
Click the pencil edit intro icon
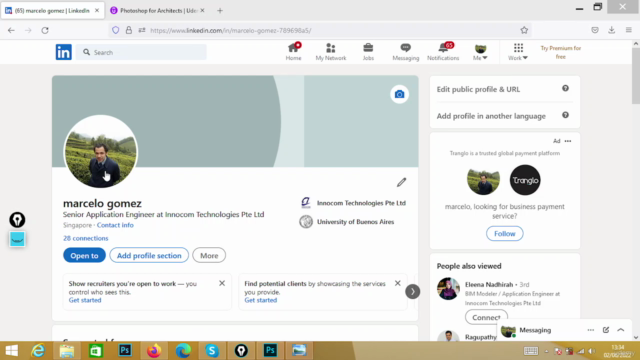click(x=401, y=182)
